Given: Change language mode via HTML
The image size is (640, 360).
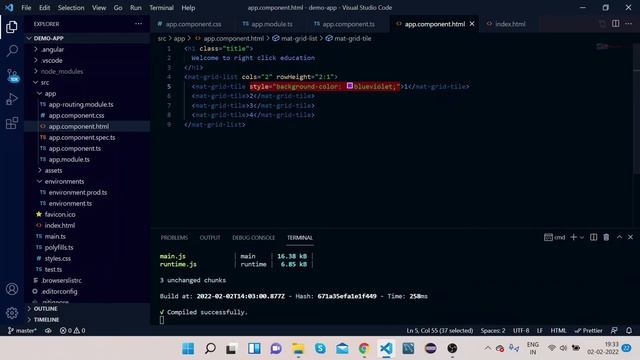Looking at the screenshot, I should tap(558, 331).
